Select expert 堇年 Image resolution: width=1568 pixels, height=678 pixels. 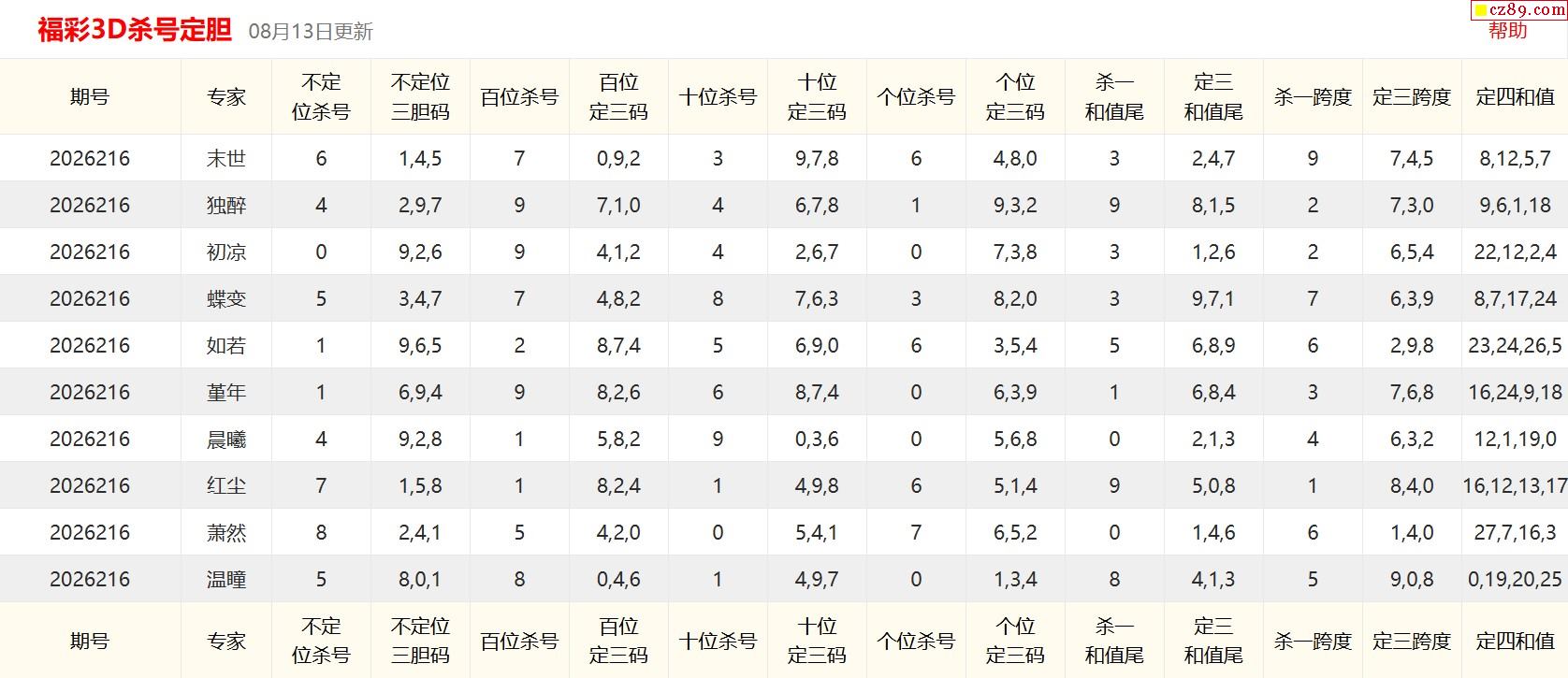point(226,392)
